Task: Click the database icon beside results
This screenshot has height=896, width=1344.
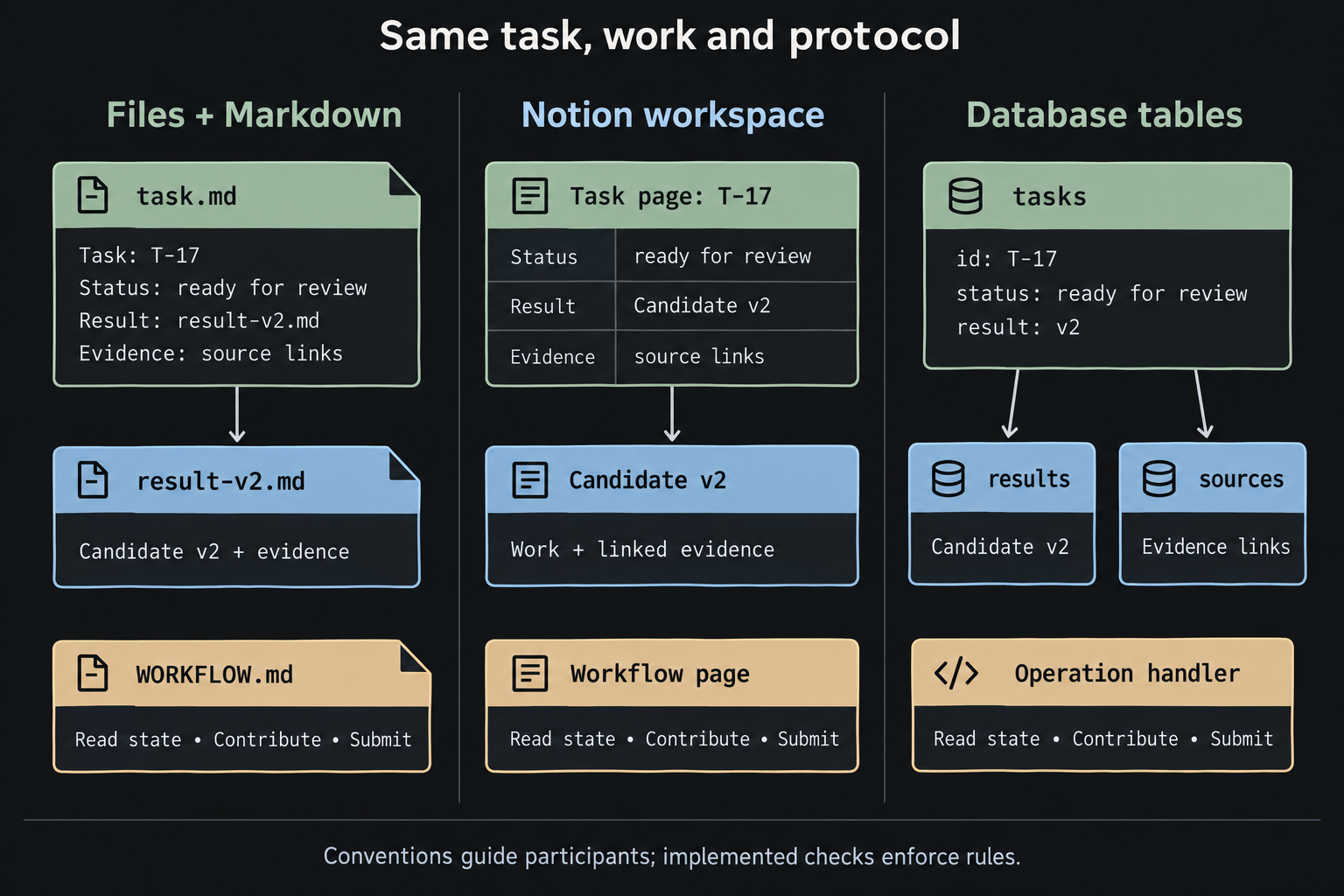Action: 948,479
